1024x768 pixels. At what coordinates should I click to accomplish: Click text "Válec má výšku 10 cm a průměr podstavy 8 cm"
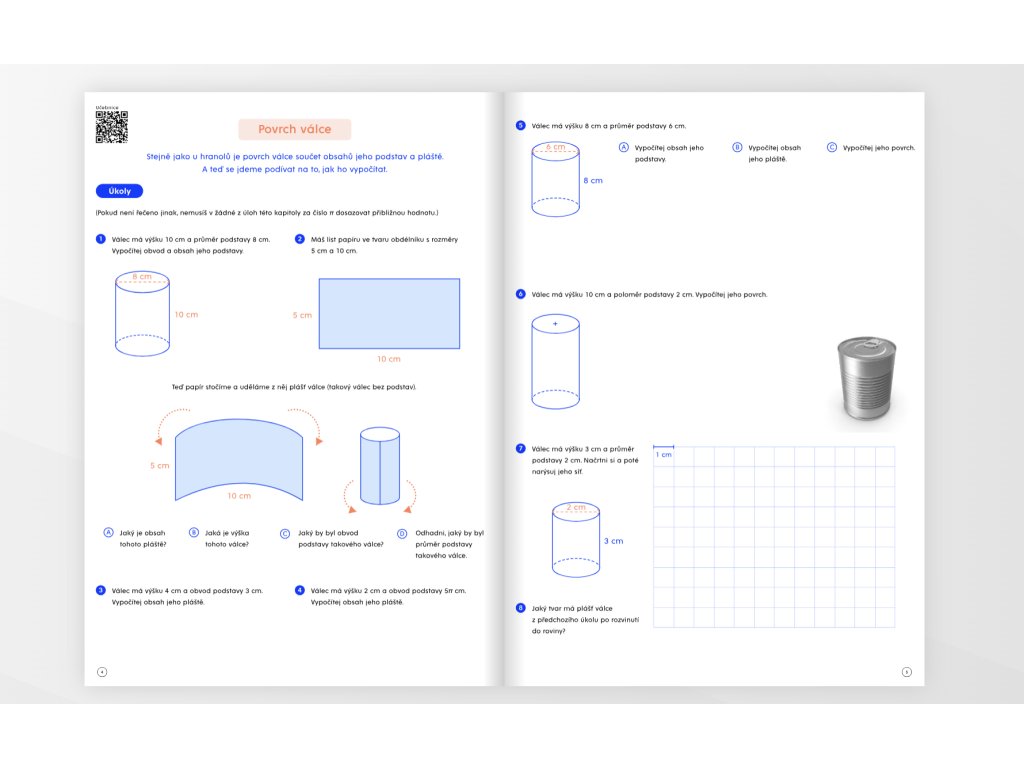[x=191, y=240]
